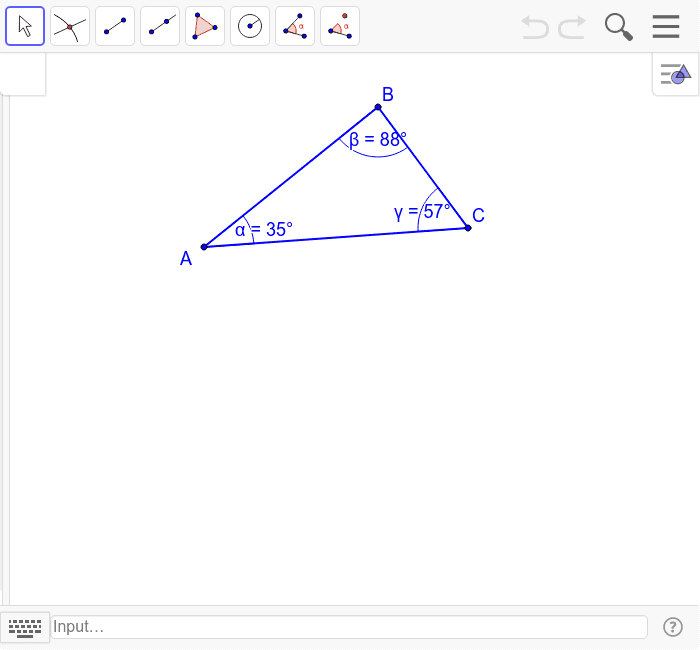The height and width of the screenshot is (650, 700).
Task: Select the Polygon tool
Action: coord(205,26)
